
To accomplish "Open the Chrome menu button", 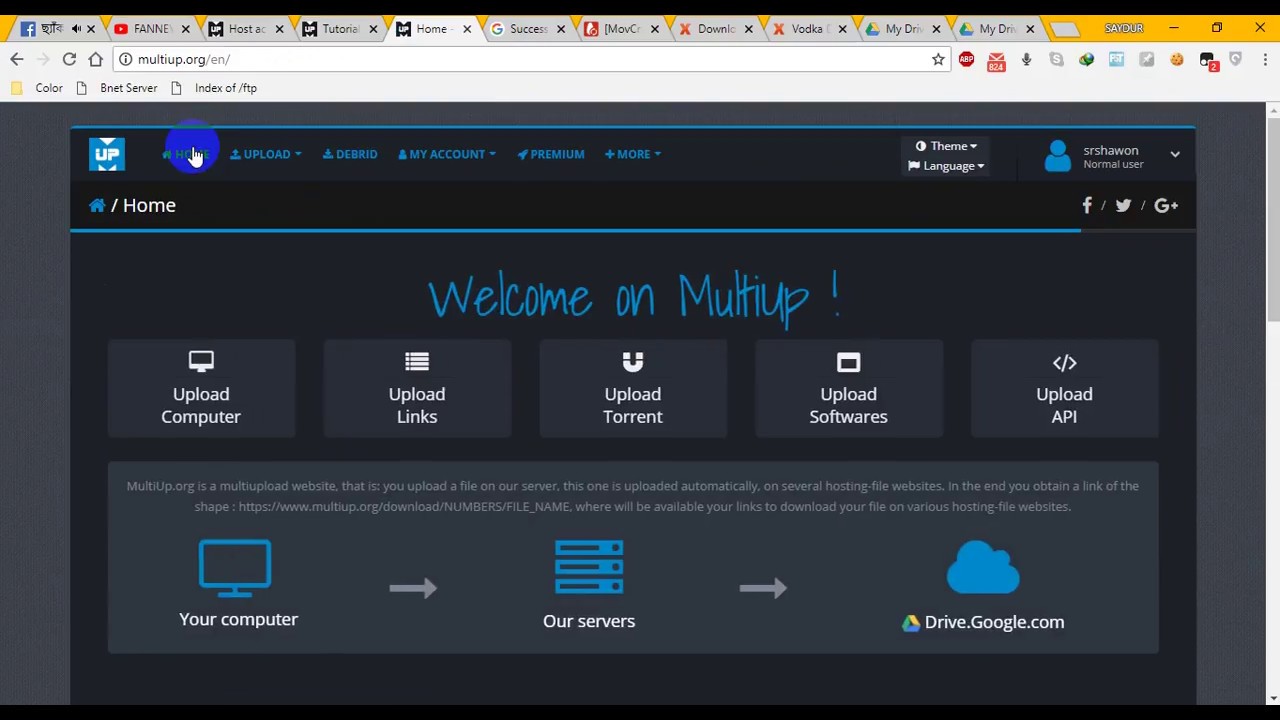I will (x=1263, y=60).
